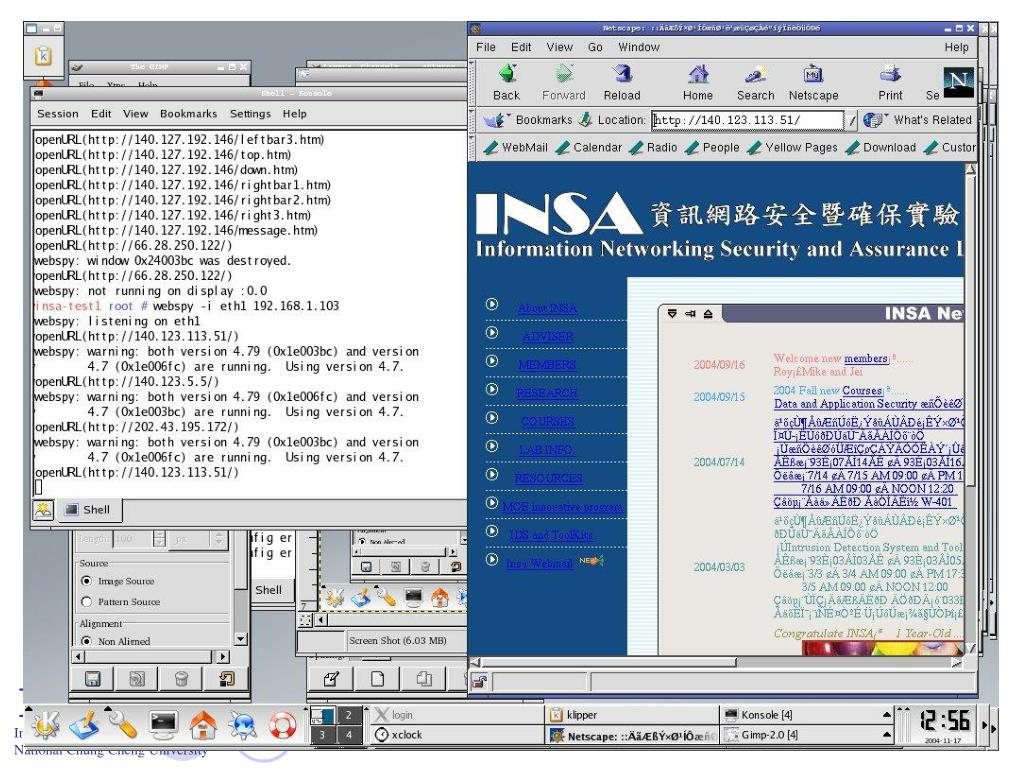Follow the About INSA link

547,308
